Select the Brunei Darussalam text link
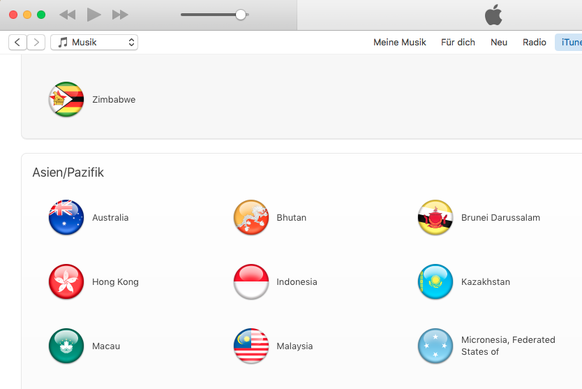The width and height of the screenshot is (582, 389). pyautogui.click(x=501, y=218)
